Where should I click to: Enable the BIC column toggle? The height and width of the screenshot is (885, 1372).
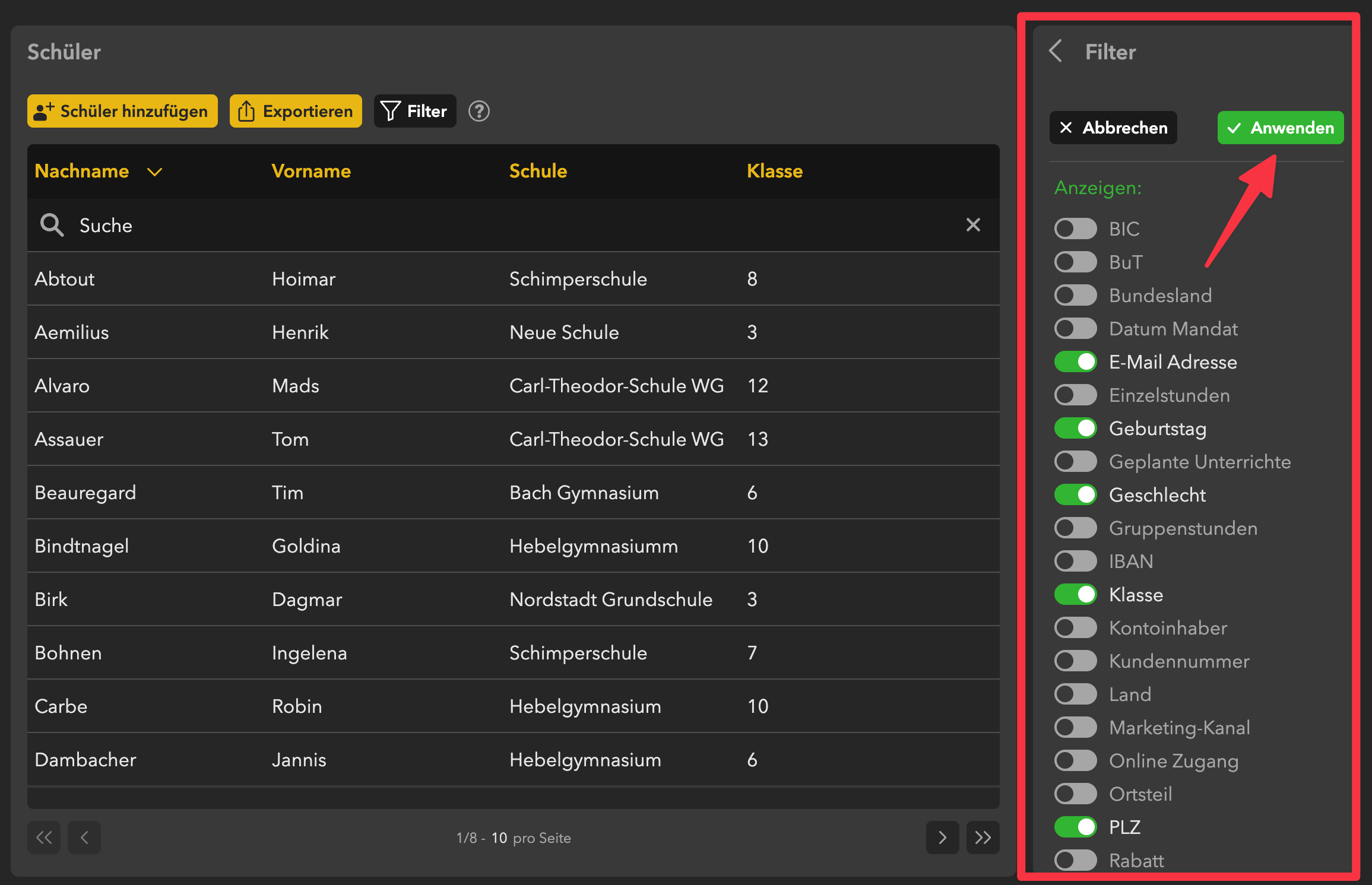(x=1075, y=229)
